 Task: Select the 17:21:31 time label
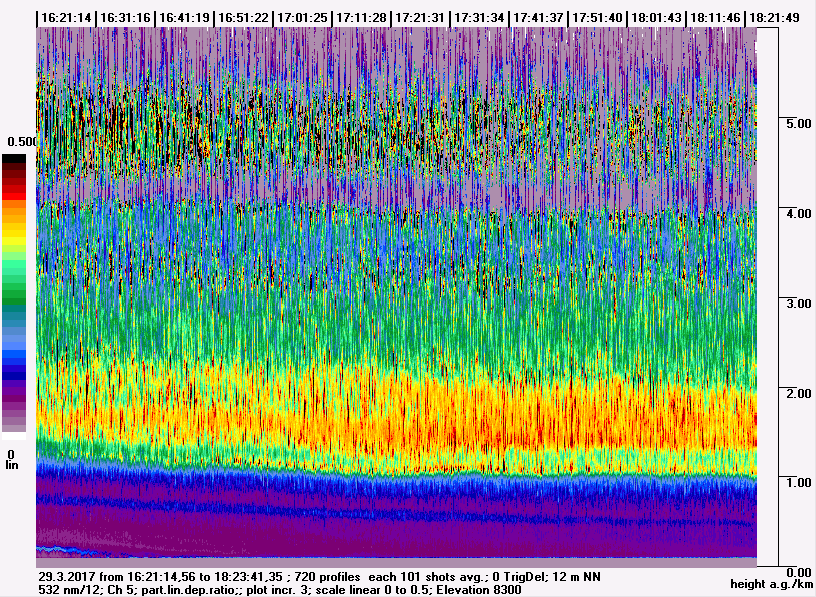420,18
